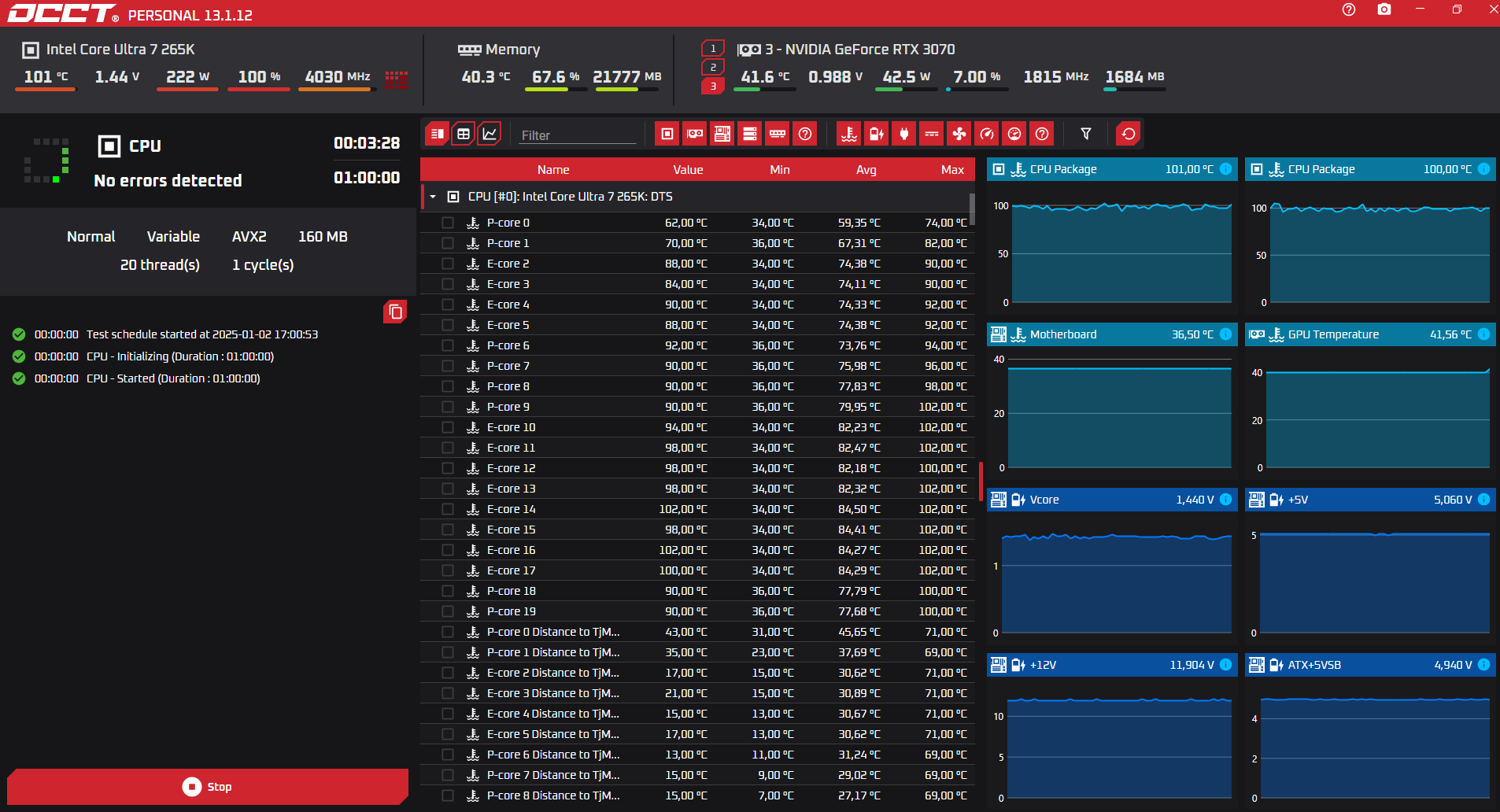
Task: Click the Memory usage 67.6 % value
Action: pyautogui.click(x=556, y=77)
